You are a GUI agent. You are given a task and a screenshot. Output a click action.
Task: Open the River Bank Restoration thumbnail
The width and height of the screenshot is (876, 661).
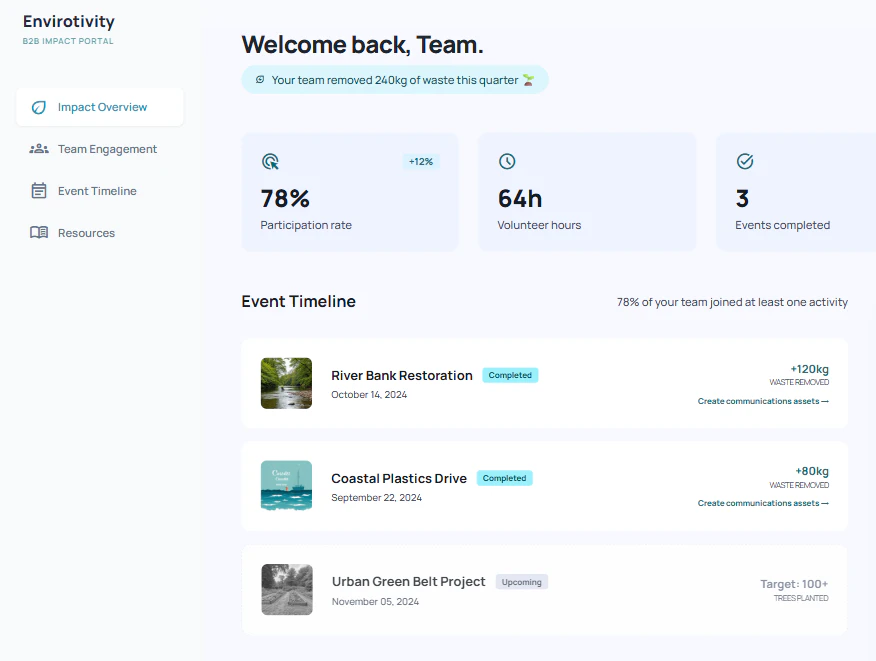(286, 383)
